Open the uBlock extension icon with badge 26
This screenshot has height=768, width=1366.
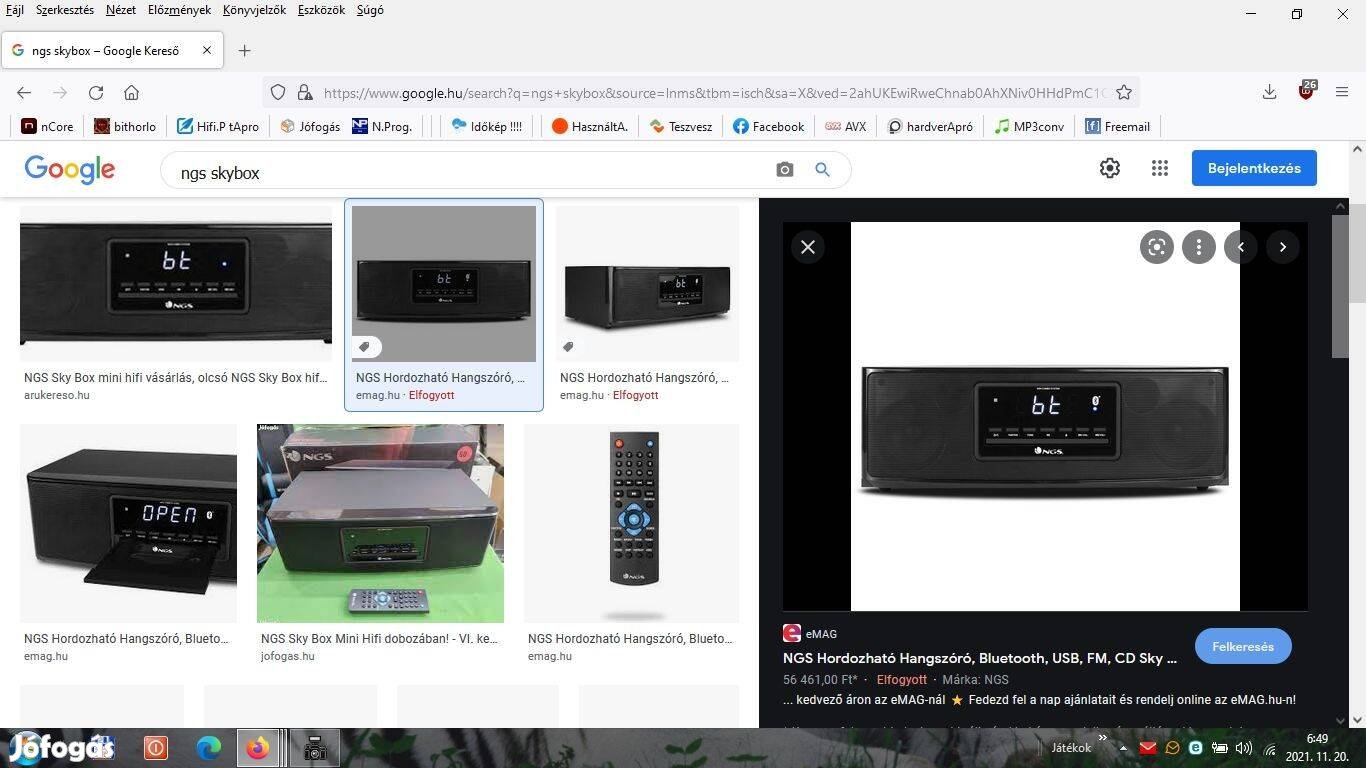(x=1306, y=91)
